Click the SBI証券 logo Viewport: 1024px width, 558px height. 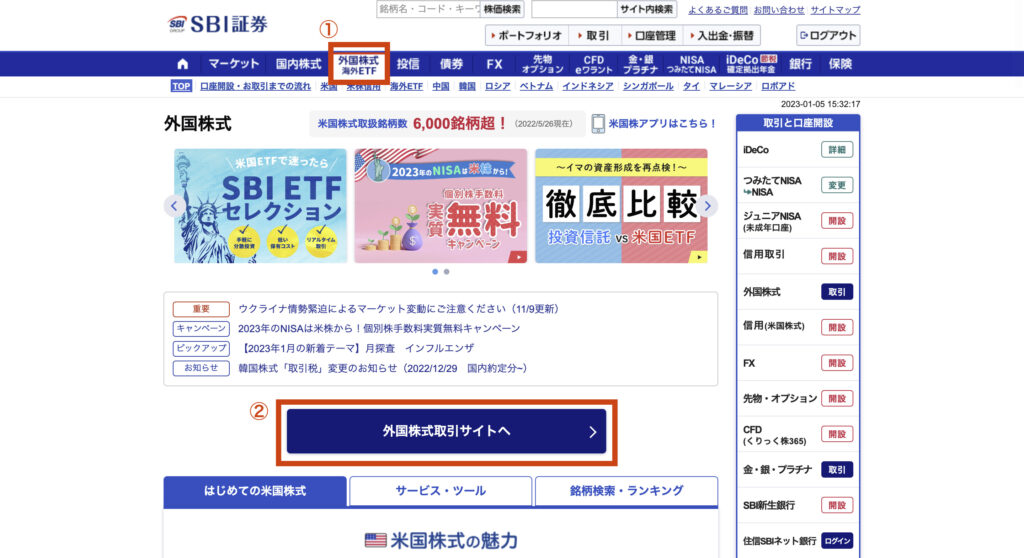218,24
